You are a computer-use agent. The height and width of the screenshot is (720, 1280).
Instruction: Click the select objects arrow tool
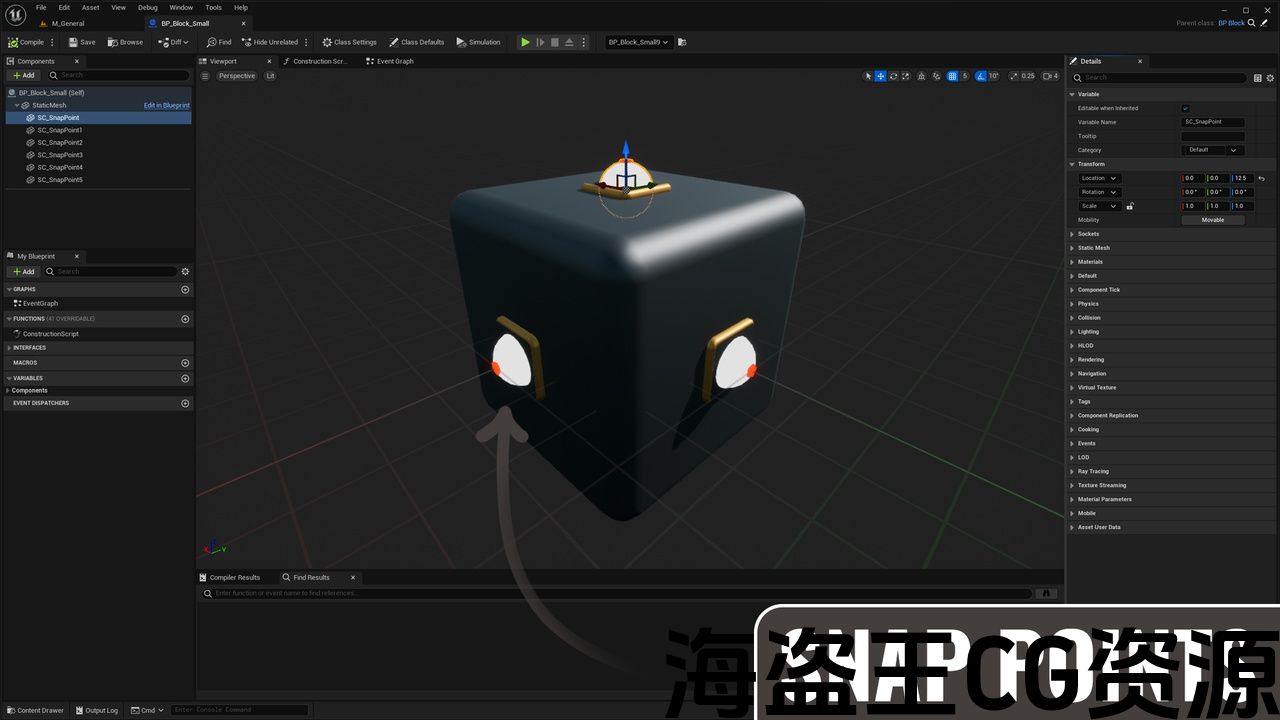(x=868, y=76)
